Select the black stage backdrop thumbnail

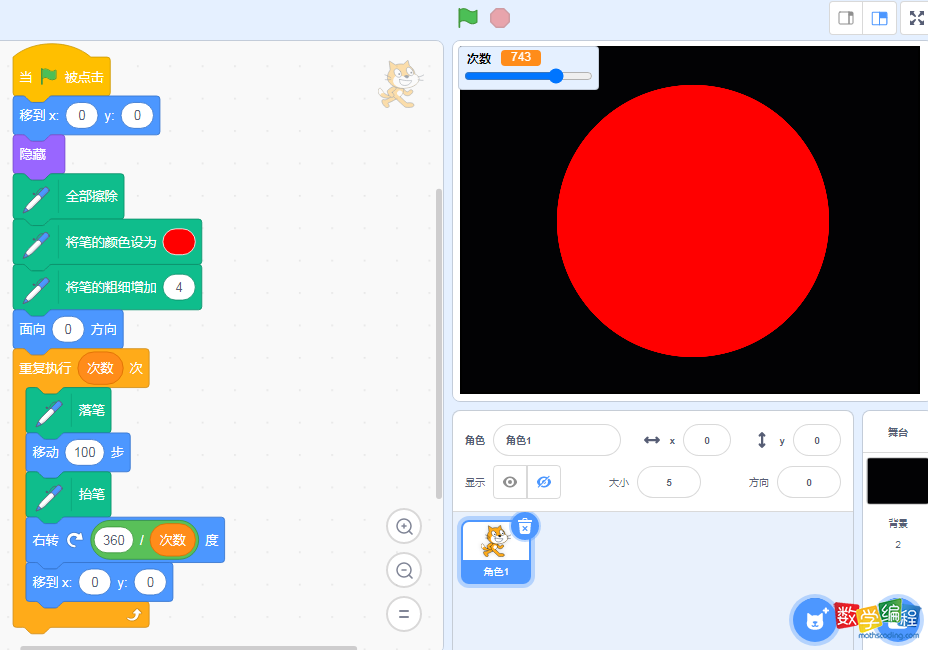[897, 482]
